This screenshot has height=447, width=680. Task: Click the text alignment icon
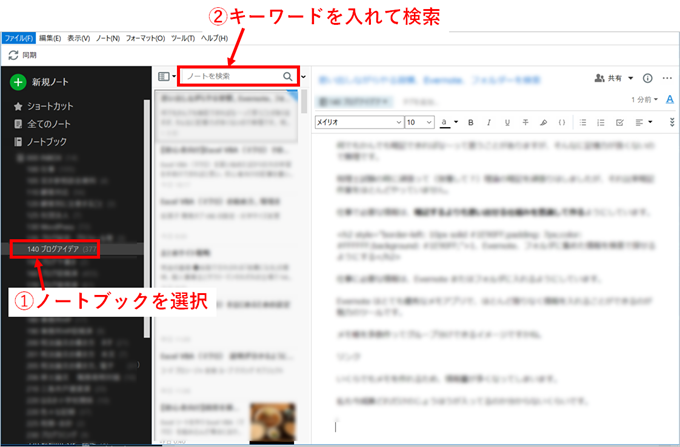tap(639, 123)
